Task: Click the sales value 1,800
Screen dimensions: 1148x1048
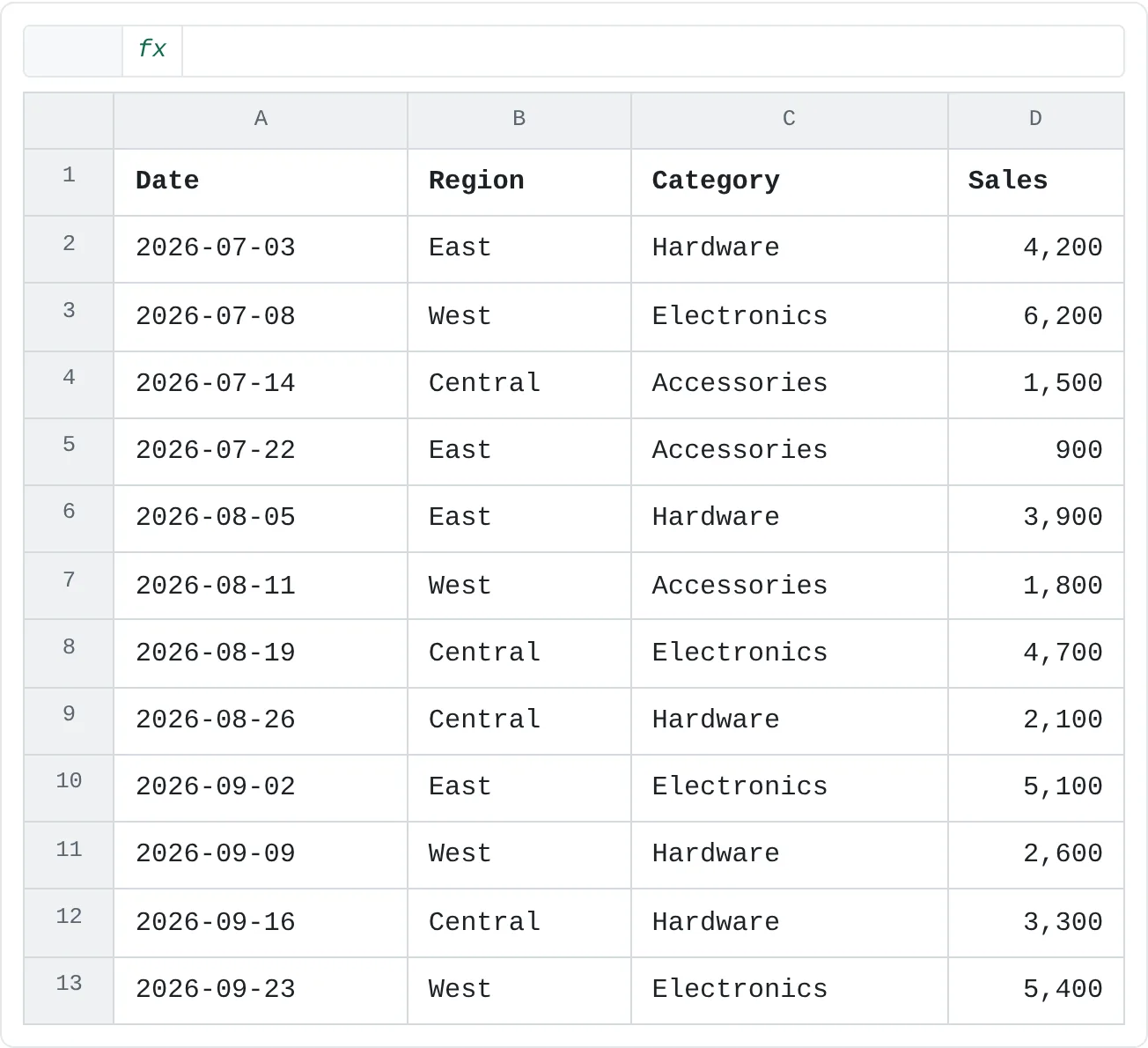Action: pyautogui.click(x=1036, y=586)
